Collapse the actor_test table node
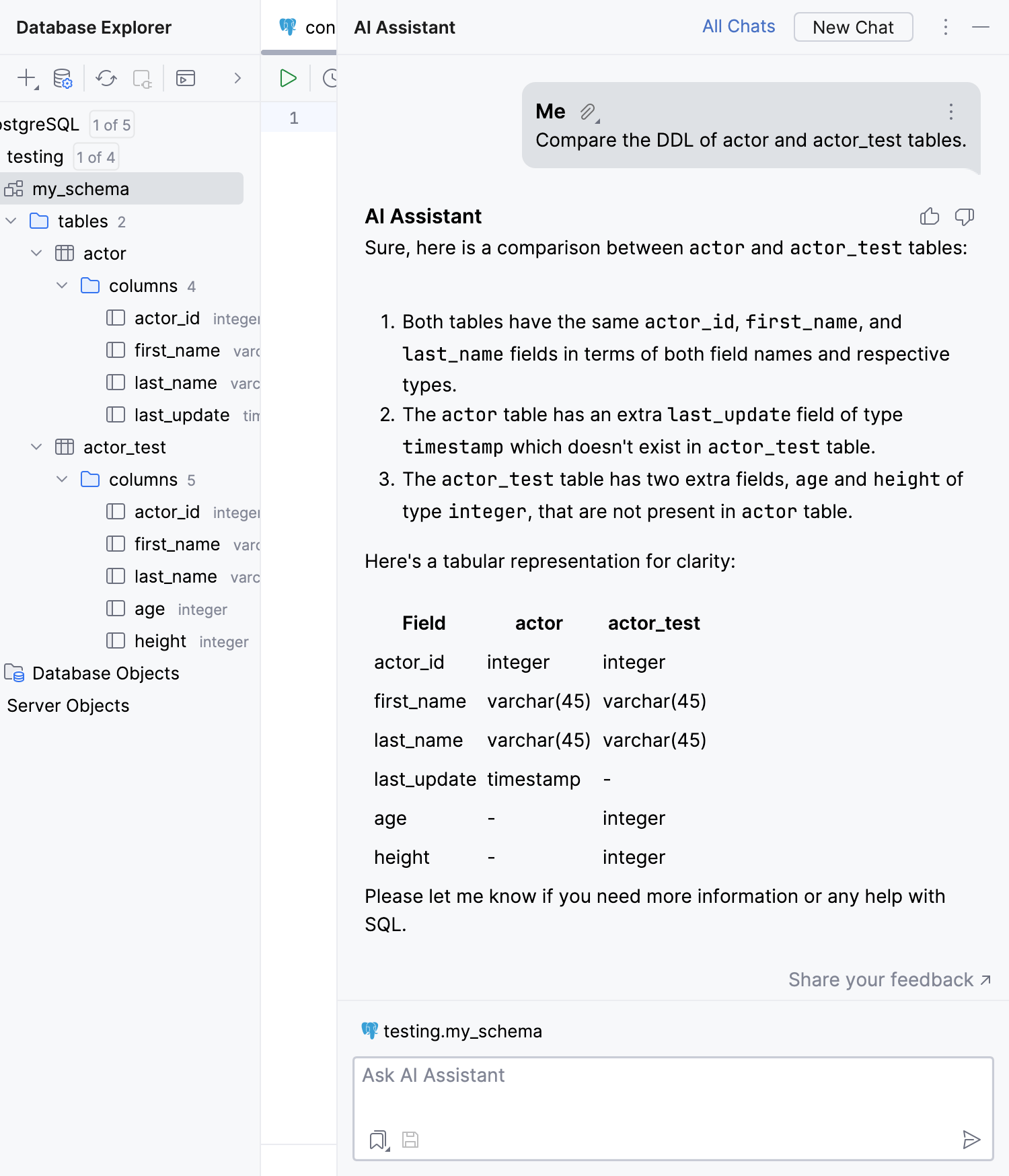The width and height of the screenshot is (1009, 1176). click(x=37, y=447)
